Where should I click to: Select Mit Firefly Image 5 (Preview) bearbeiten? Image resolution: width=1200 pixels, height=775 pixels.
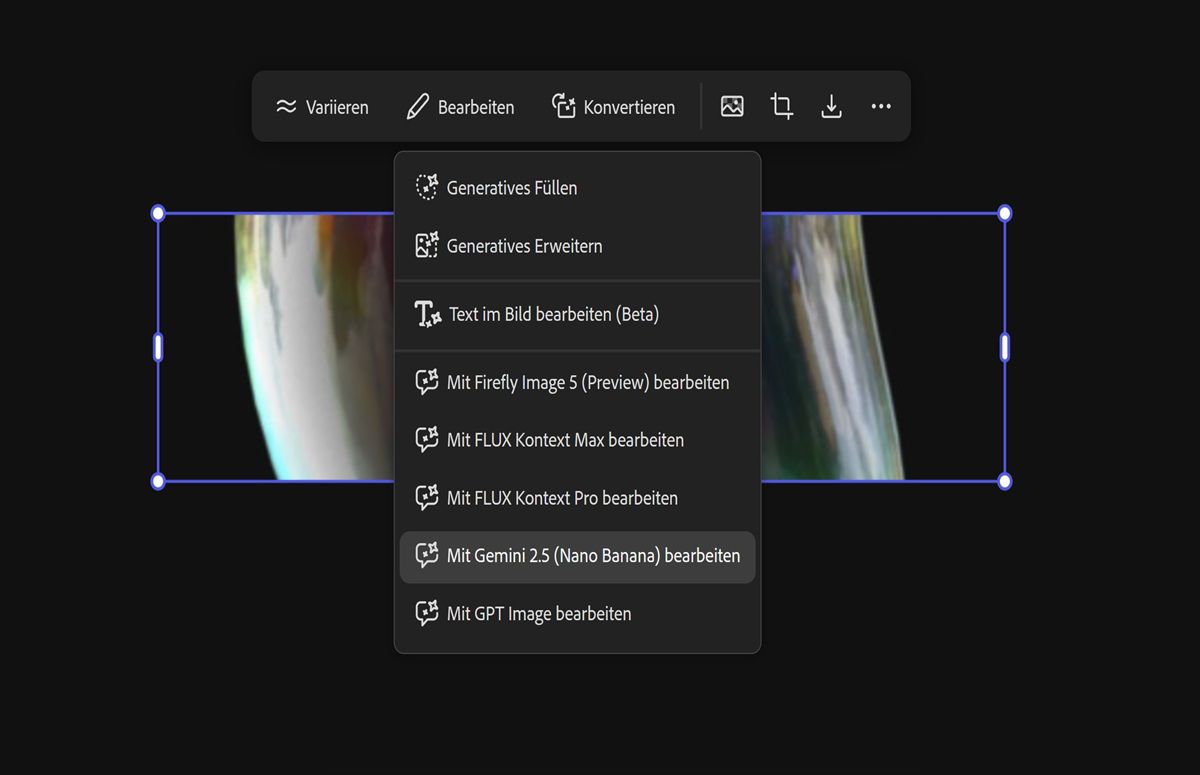tap(577, 383)
